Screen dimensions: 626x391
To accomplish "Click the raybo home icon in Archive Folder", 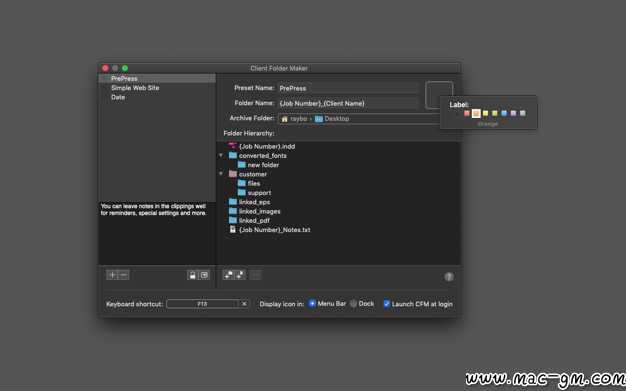I will [285, 119].
